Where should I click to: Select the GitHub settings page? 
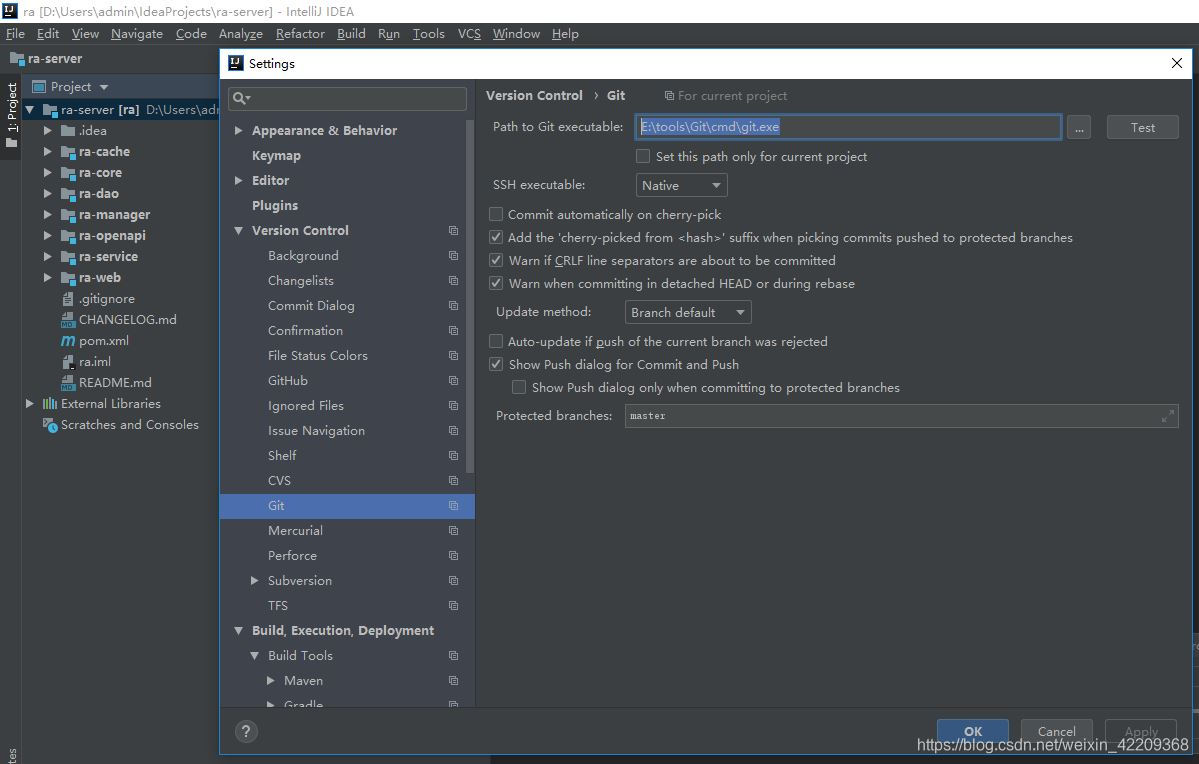pos(288,380)
